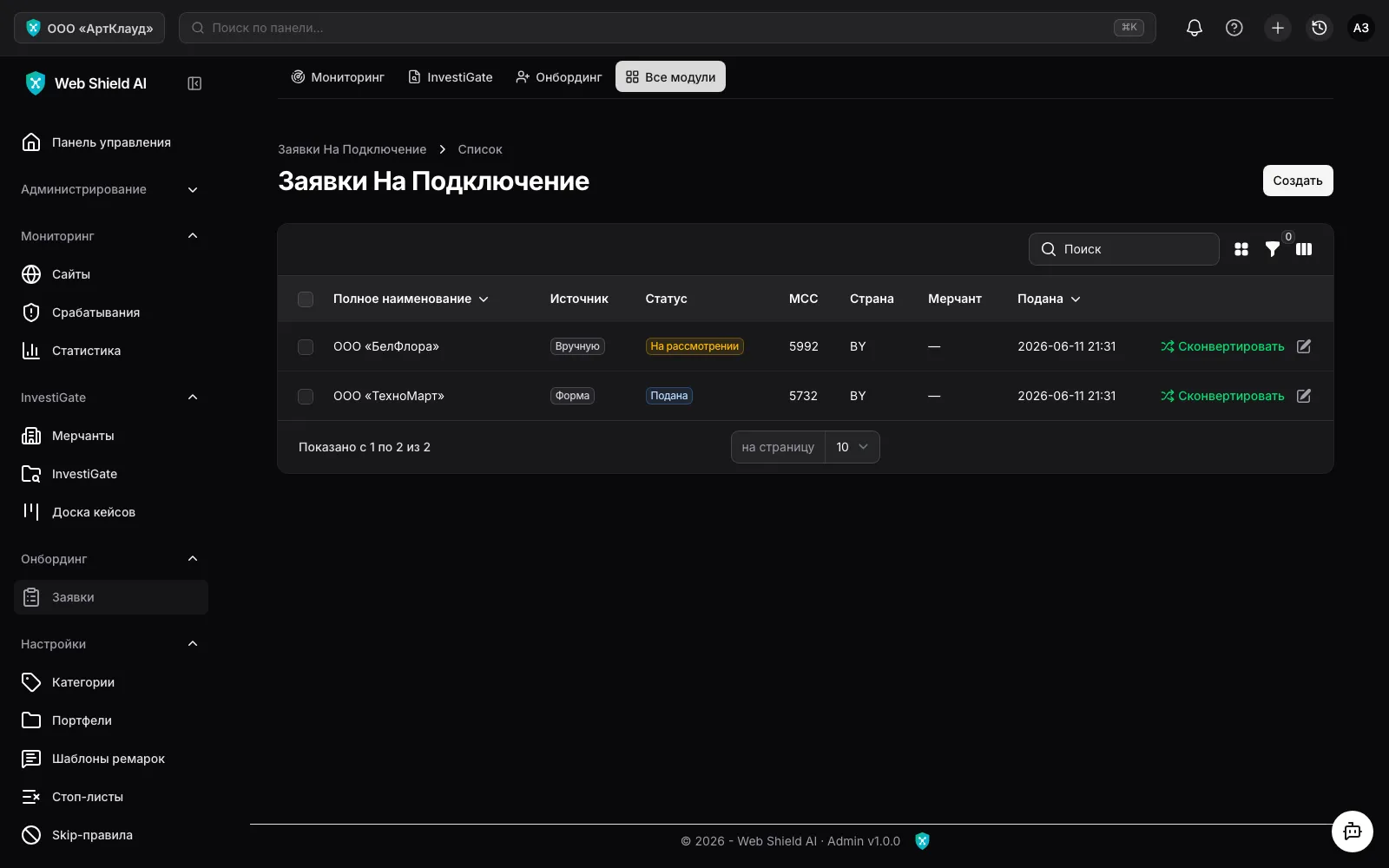Image resolution: width=1389 pixels, height=868 pixels.
Task: Select the Все модули tab
Action: point(670,77)
